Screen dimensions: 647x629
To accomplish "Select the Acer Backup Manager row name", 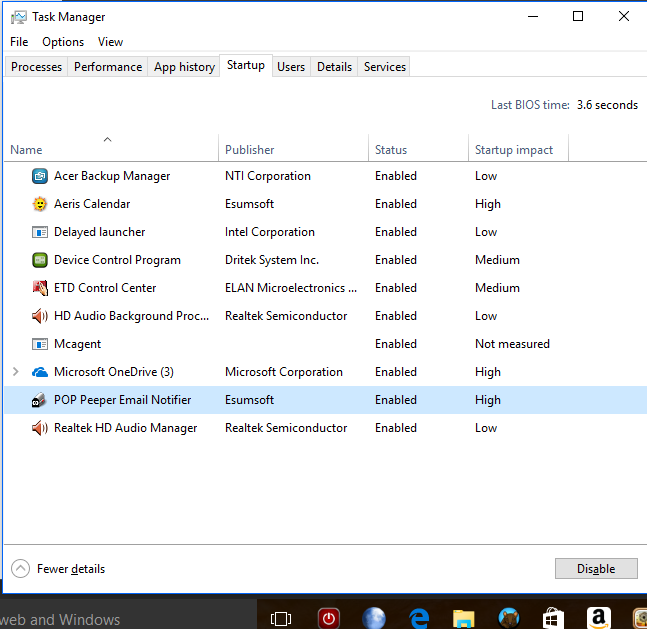I will (x=112, y=176).
